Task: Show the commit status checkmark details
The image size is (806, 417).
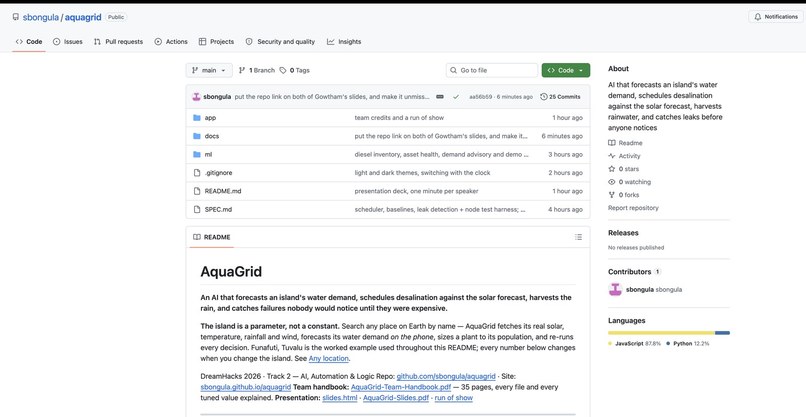Action: [455, 97]
